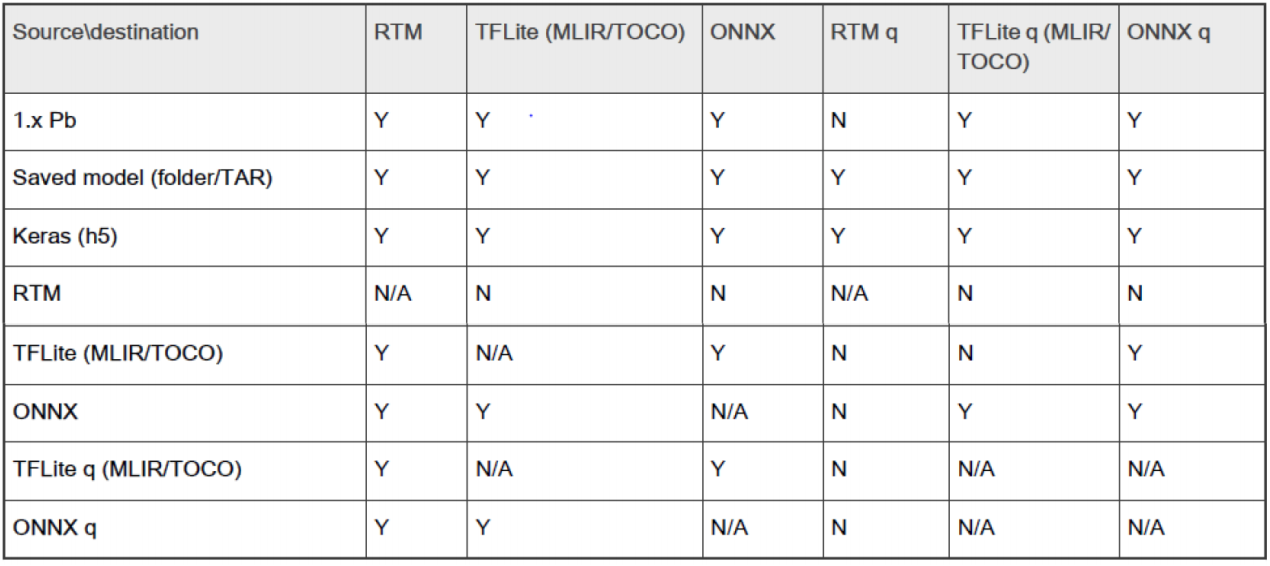1270x566 pixels.
Task: Select the TFLite q (MLIR/TOCO) source row label
Action: [x=127, y=469]
